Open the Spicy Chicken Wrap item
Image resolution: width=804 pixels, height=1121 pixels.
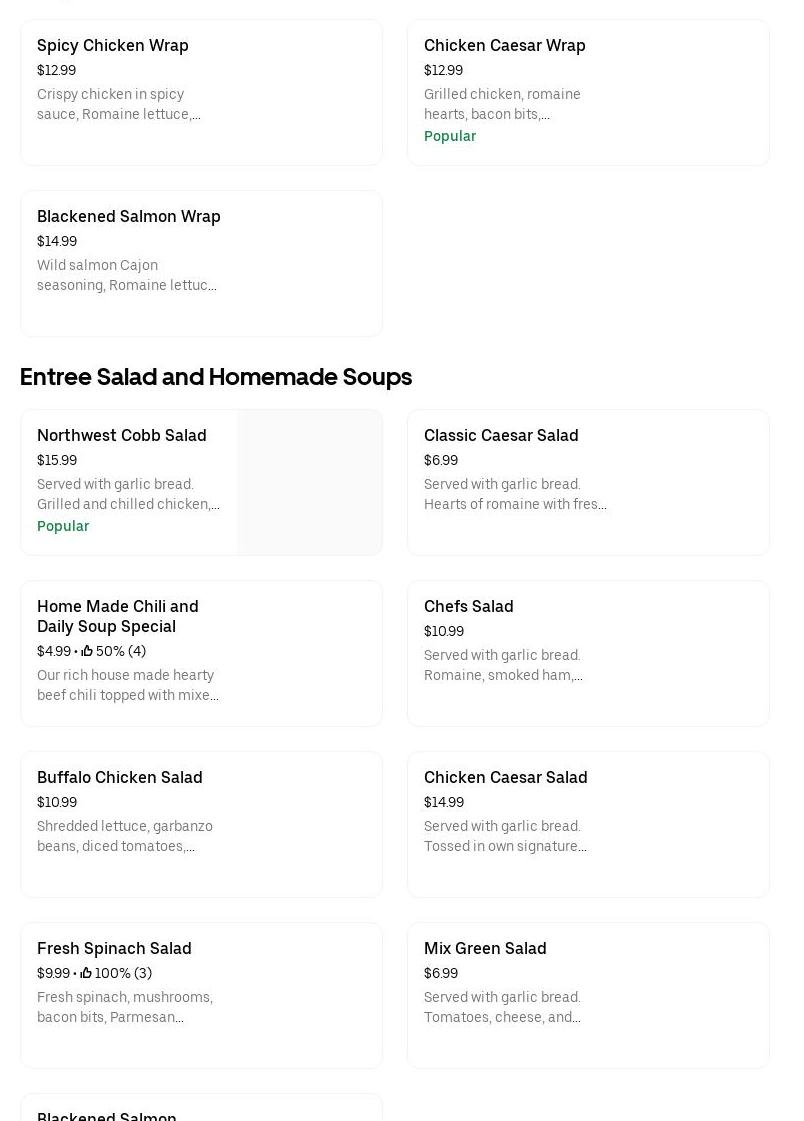pyautogui.click(x=200, y=92)
